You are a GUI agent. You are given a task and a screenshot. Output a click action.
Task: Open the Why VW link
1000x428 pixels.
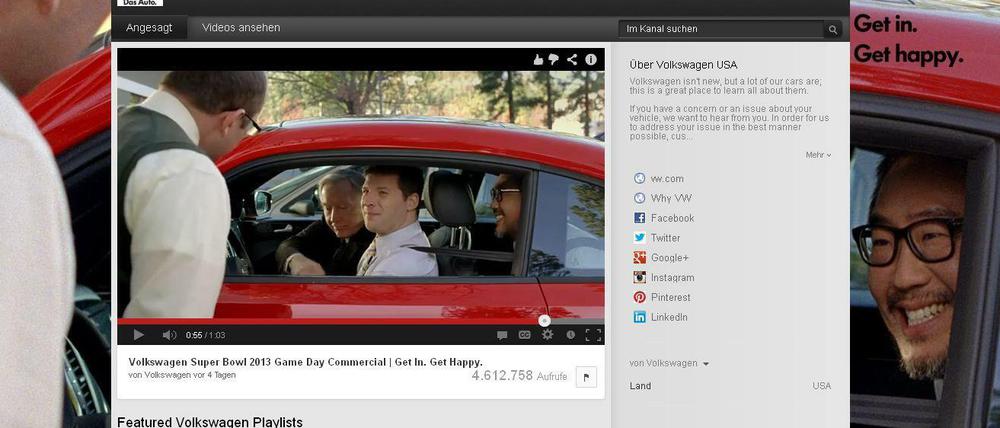(671, 198)
